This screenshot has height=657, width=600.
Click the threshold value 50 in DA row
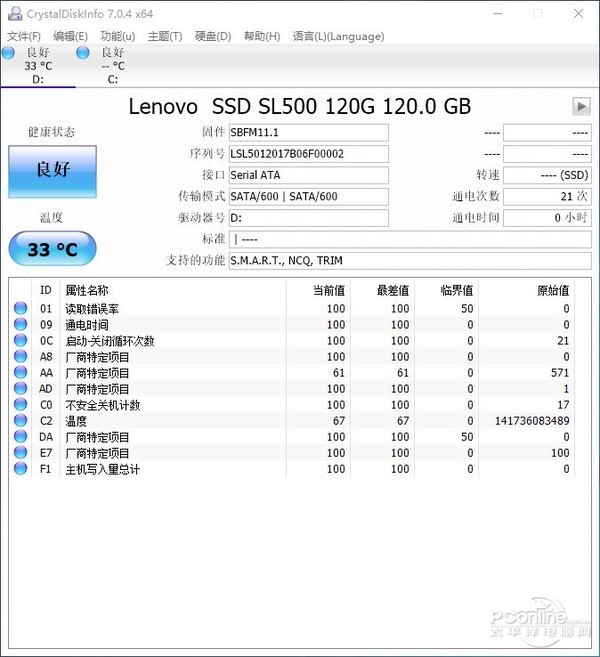467,437
